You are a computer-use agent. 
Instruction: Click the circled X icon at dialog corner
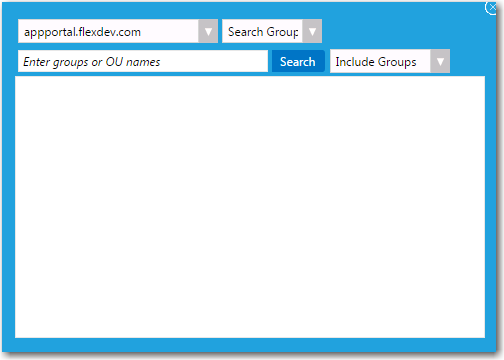[491, 7]
